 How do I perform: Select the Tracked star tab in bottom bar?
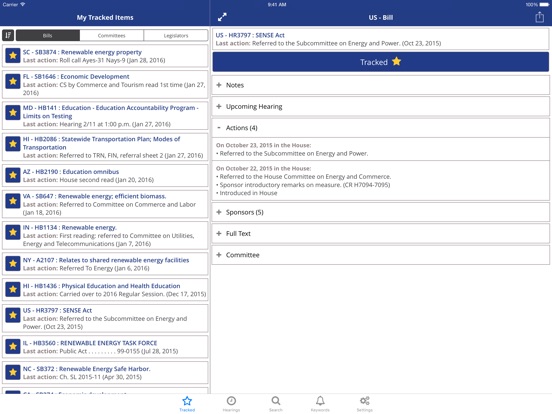coord(187,403)
